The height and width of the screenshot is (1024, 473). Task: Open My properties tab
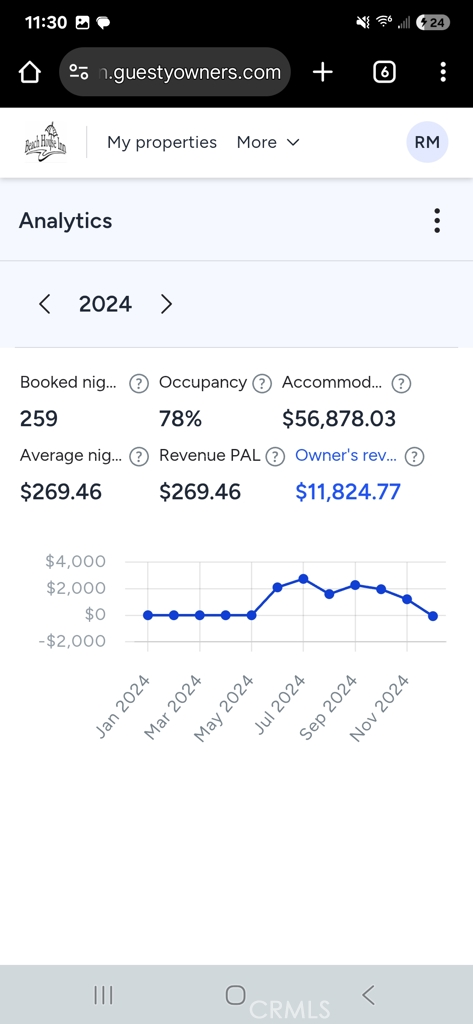162,142
